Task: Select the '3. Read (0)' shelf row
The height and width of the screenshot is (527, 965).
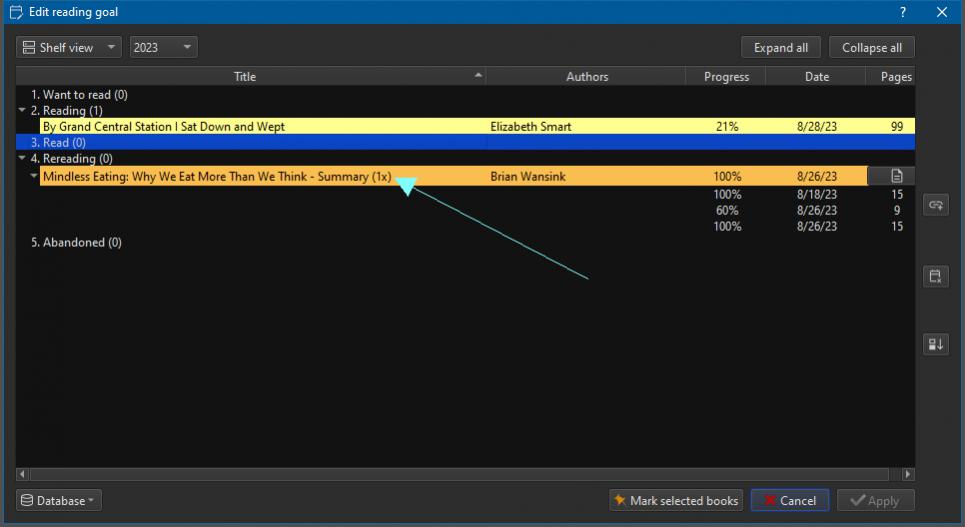Action: click(465, 142)
